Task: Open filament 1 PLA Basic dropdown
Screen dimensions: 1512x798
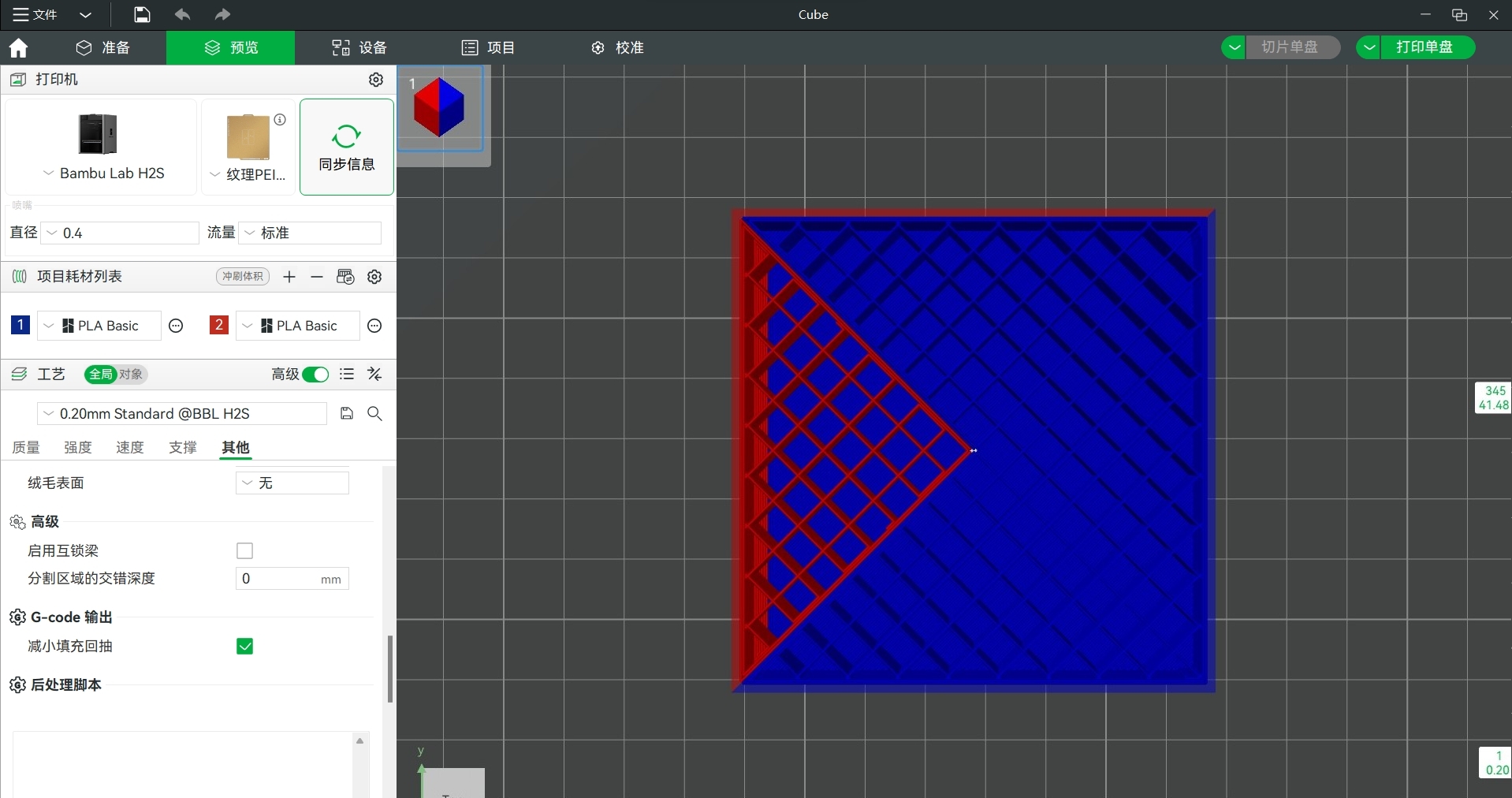Action: (x=99, y=326)
